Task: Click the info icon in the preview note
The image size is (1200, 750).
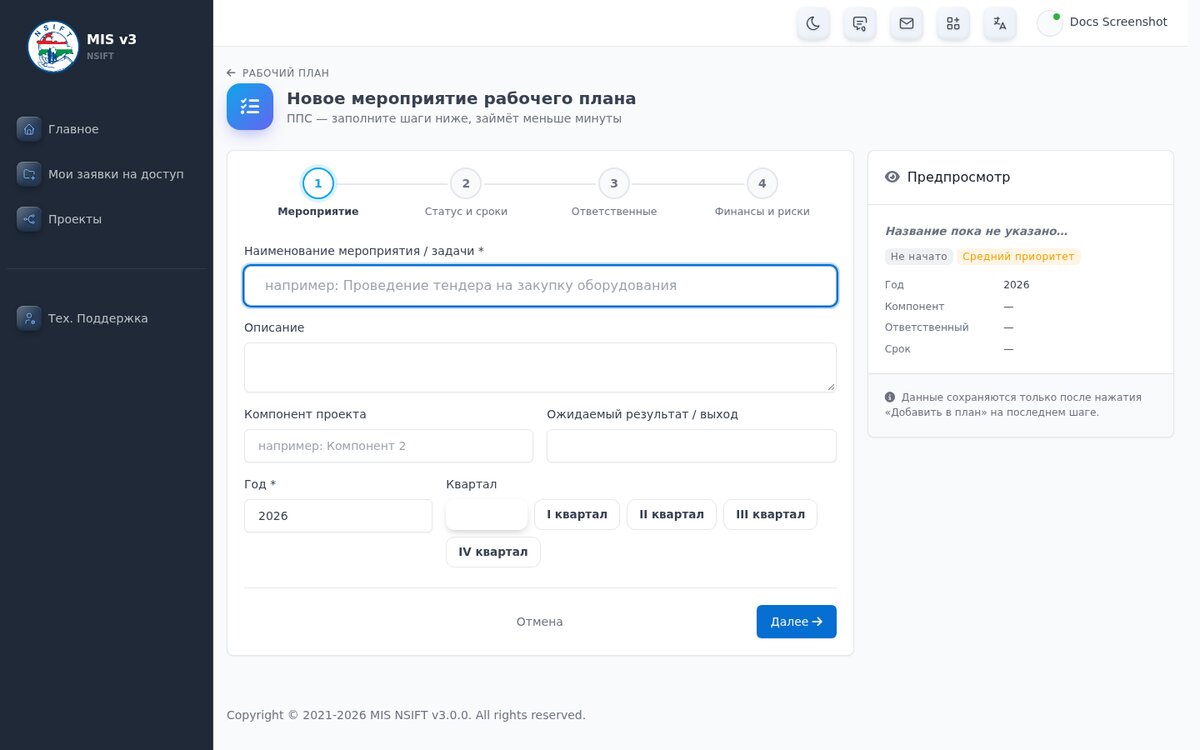Action: tap(890, 397)
